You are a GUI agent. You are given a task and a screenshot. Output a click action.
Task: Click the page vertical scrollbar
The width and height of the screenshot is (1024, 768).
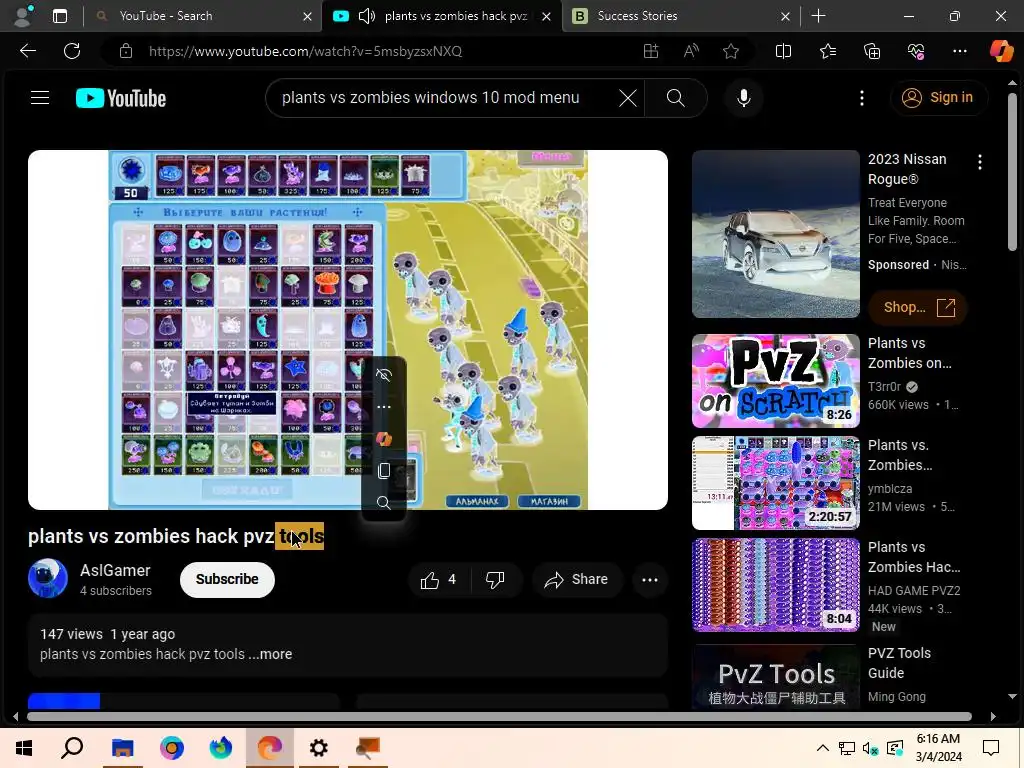(x=1012, y=171)
